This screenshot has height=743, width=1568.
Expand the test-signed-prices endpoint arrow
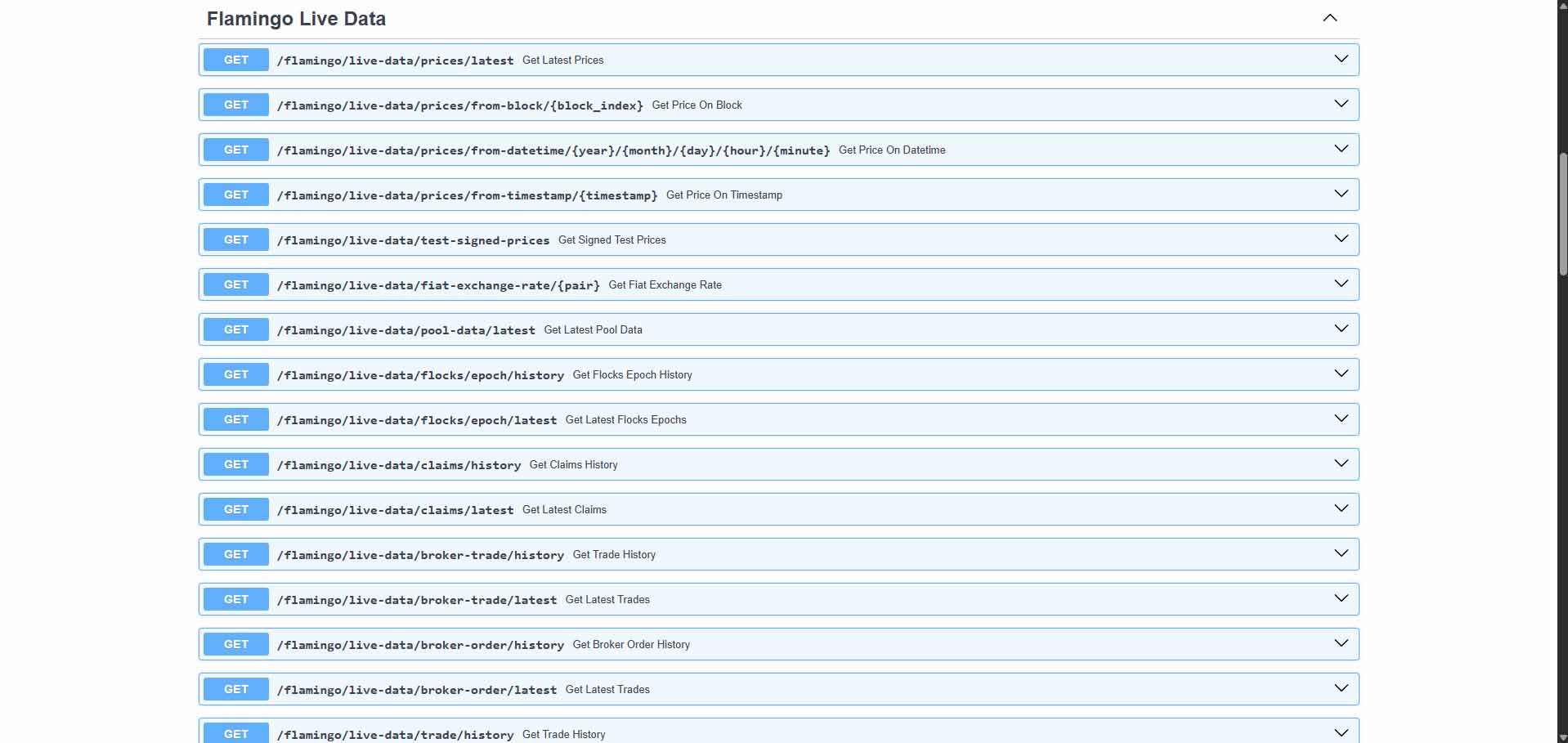(x=1342, y=239)
